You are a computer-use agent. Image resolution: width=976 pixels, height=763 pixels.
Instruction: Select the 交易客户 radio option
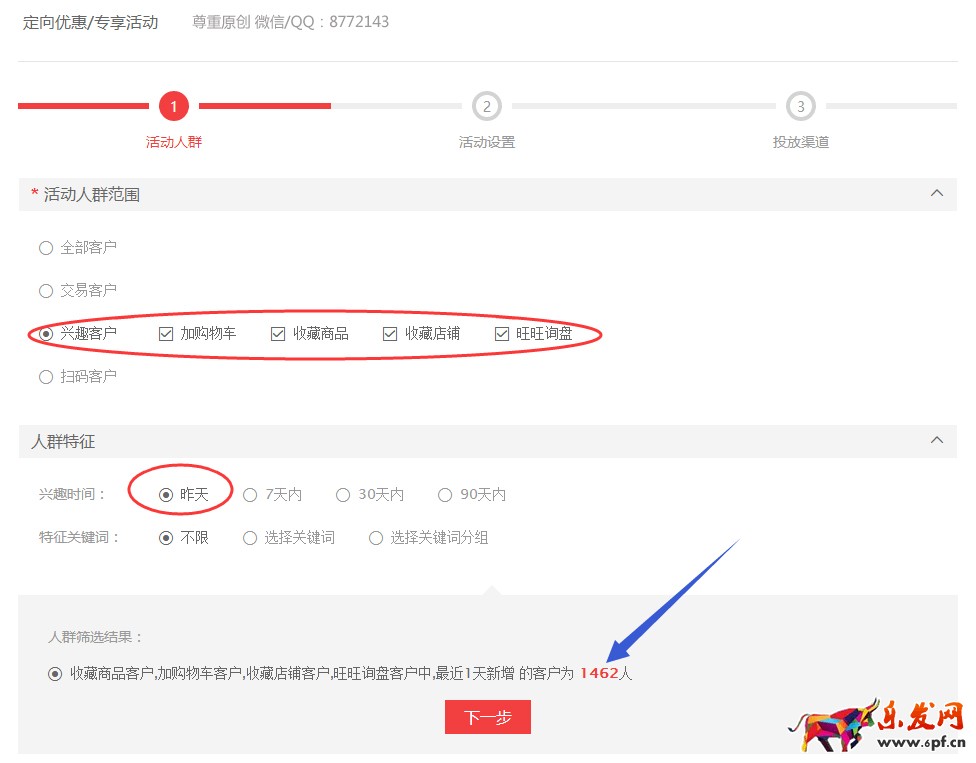(46, 291)
